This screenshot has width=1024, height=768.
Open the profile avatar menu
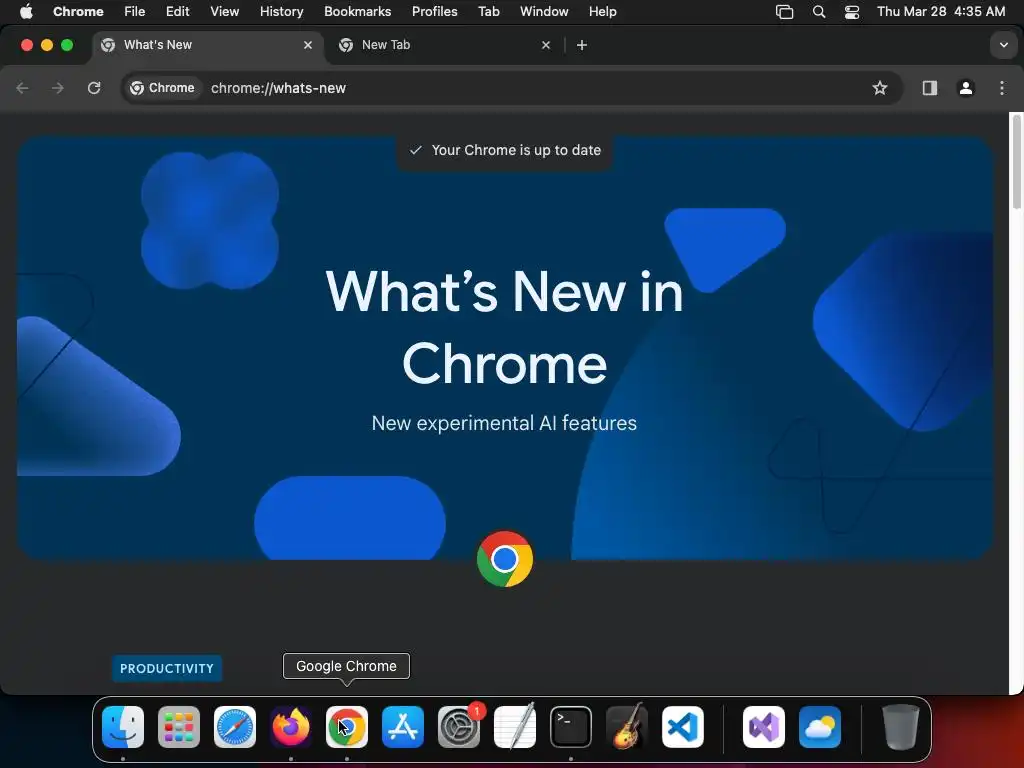tap(966, 88)
